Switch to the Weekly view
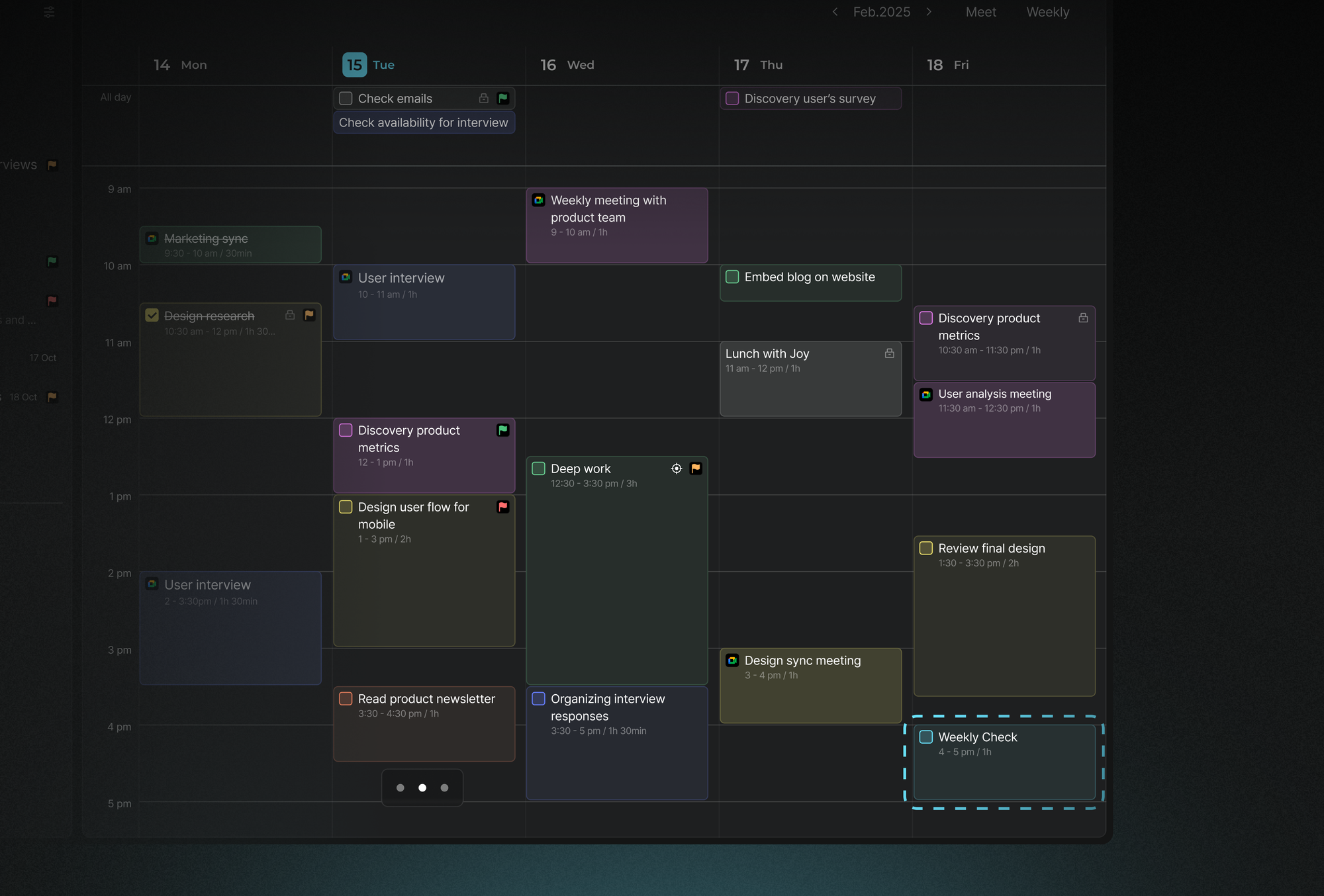This screenshot has height=896, width=1324. pyautogui.click(x=1047, y=12)
